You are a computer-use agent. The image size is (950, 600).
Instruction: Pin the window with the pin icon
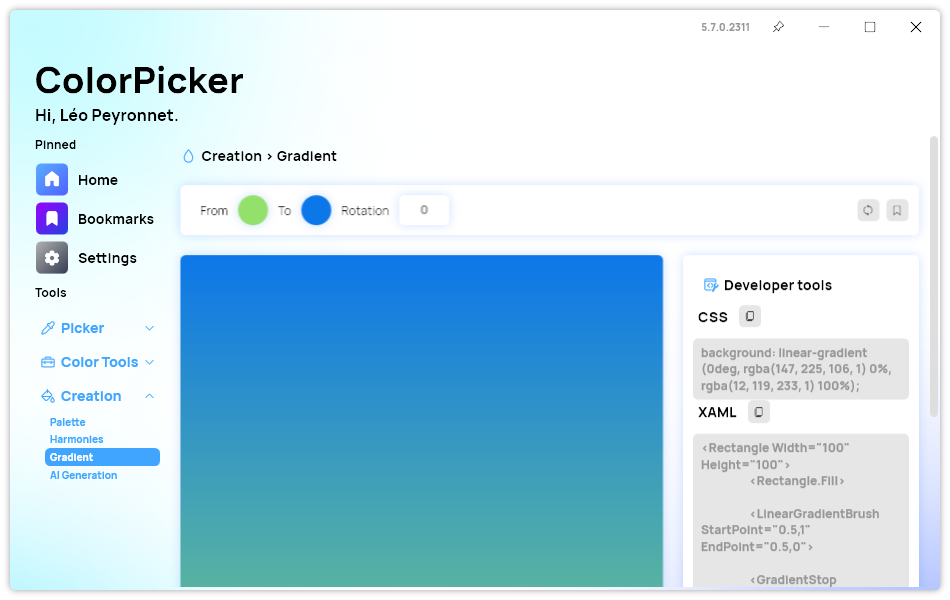click(x=778, y=27)
